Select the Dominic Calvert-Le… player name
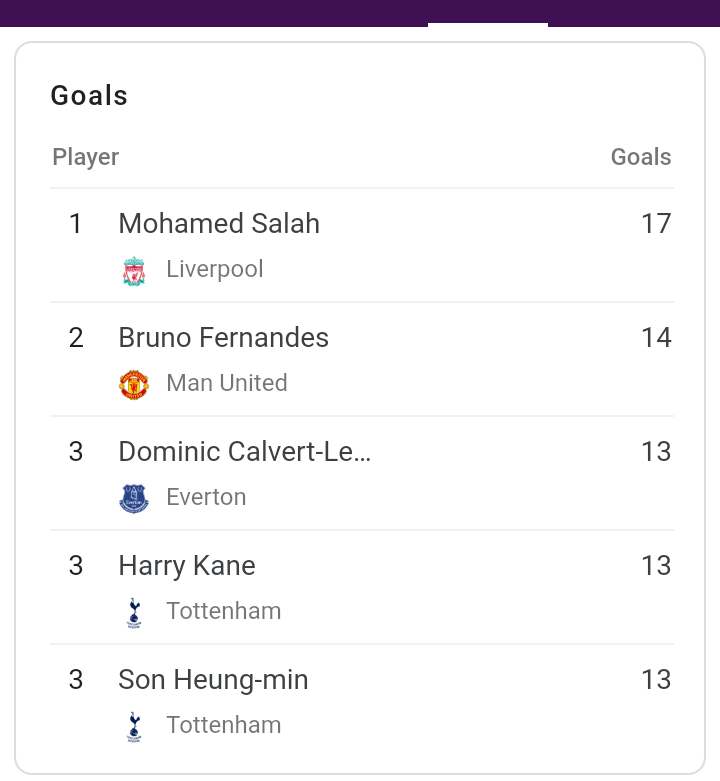This screenshot has height=781, width=720. coord(244,451)
